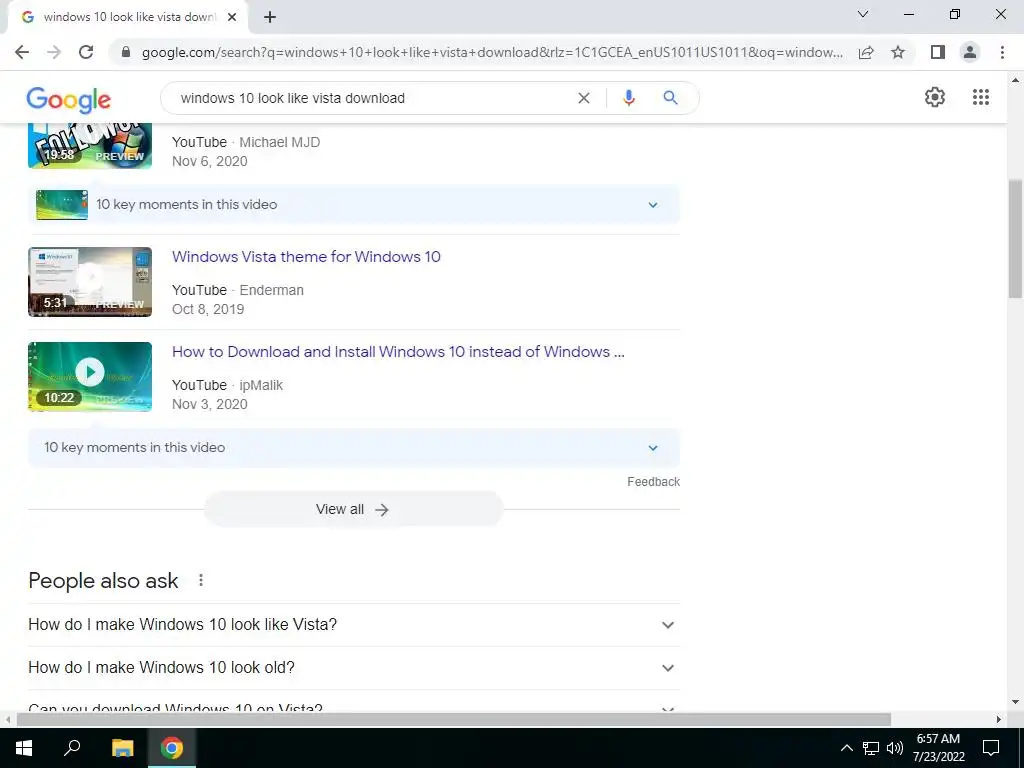Show hidden system tray icons
This screenshot has width=1024, height=768.
tap(846, 748)
